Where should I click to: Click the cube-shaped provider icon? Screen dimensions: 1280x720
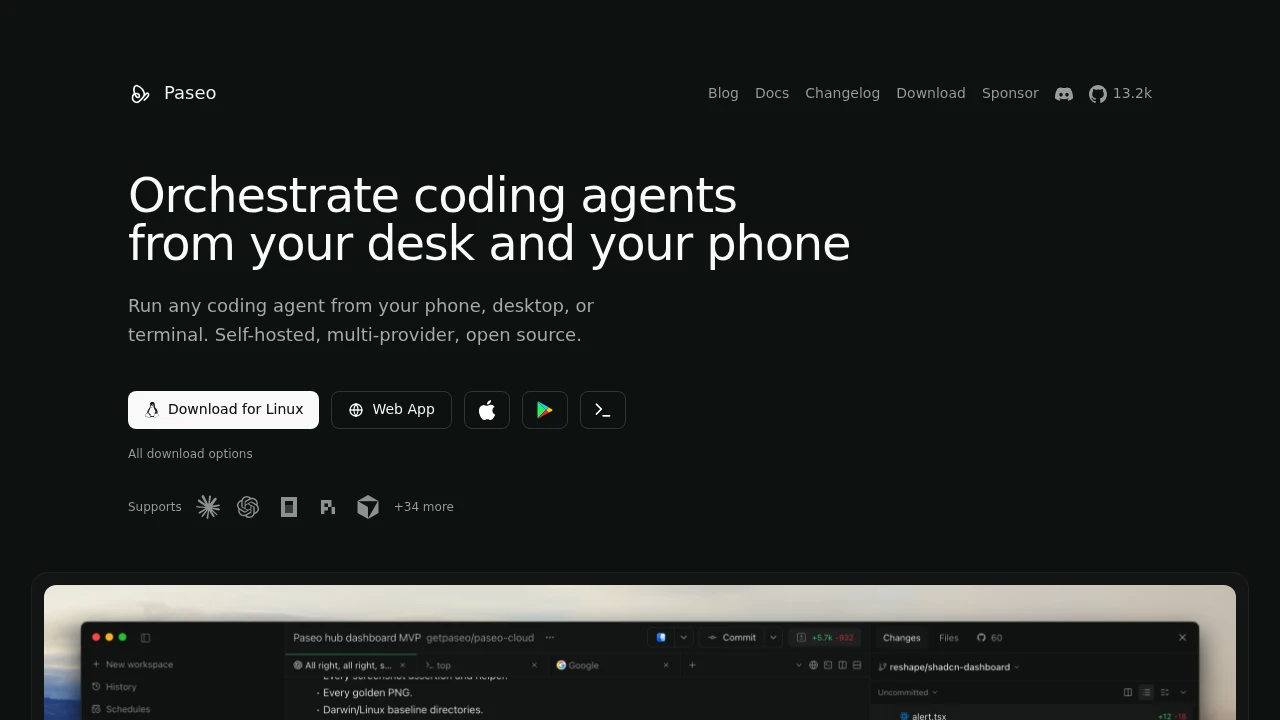click(368, 507)
